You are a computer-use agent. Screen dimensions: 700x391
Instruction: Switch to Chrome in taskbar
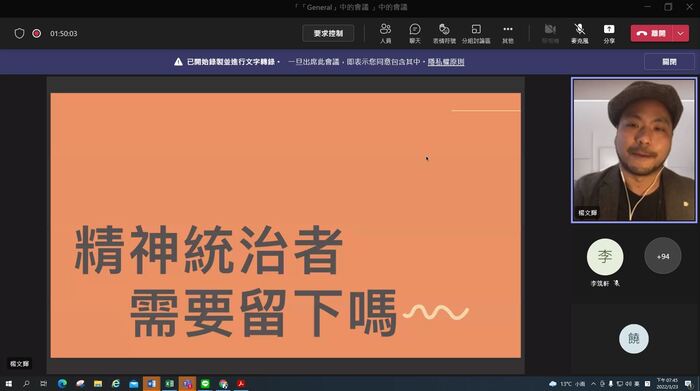[223, 383]
